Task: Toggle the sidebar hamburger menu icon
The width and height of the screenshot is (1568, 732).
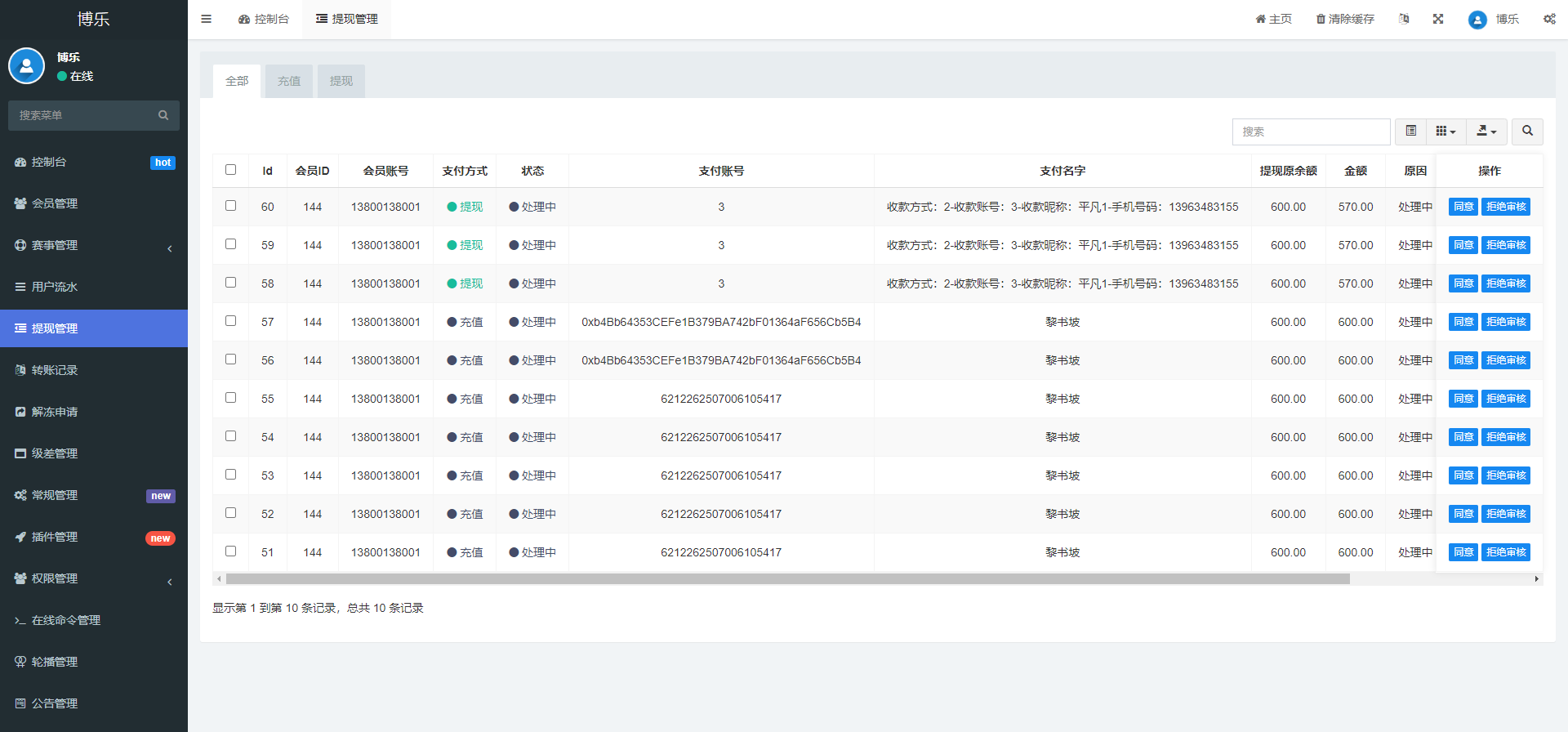Action: 206,19
